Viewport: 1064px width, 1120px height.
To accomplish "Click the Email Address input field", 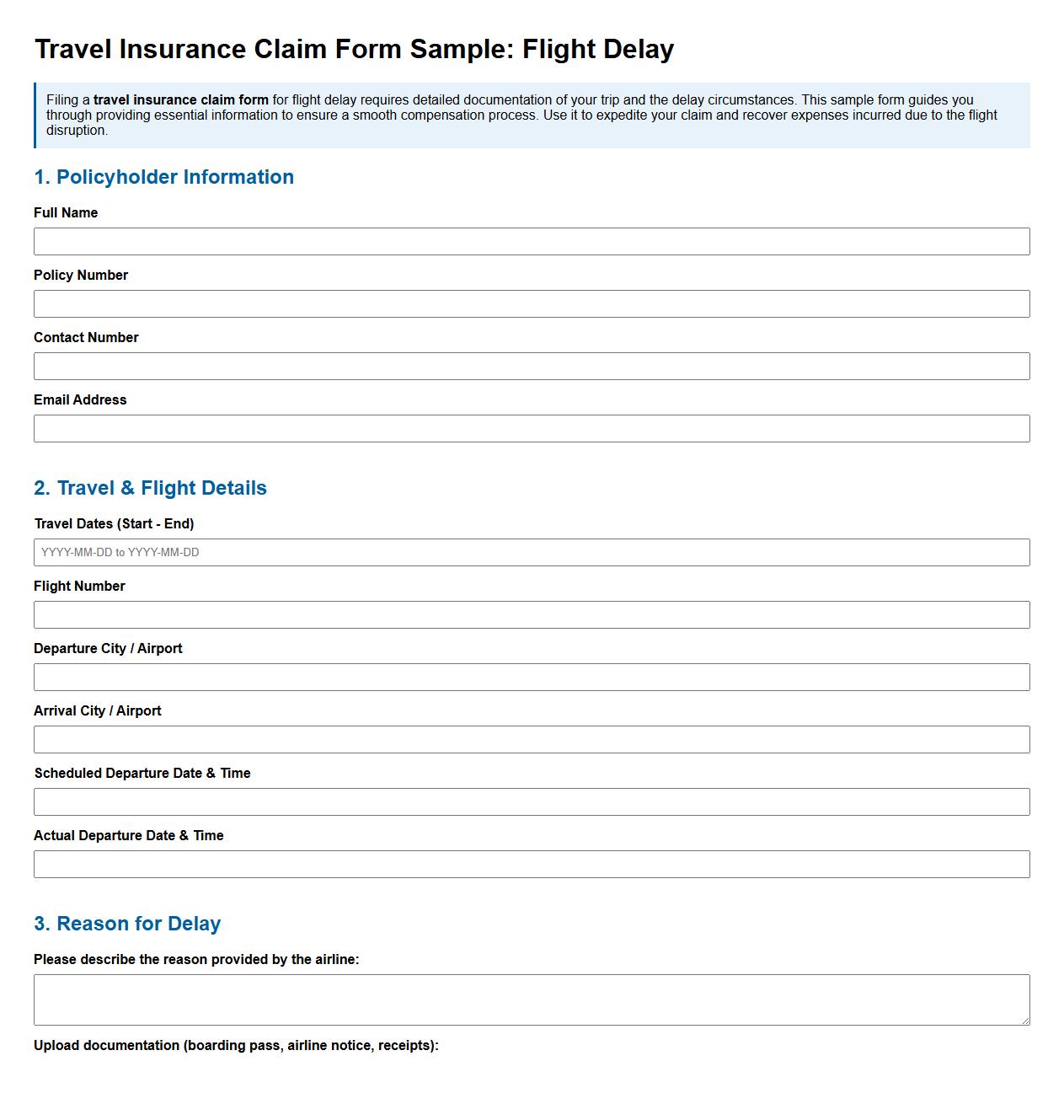I will click(531, 428).
